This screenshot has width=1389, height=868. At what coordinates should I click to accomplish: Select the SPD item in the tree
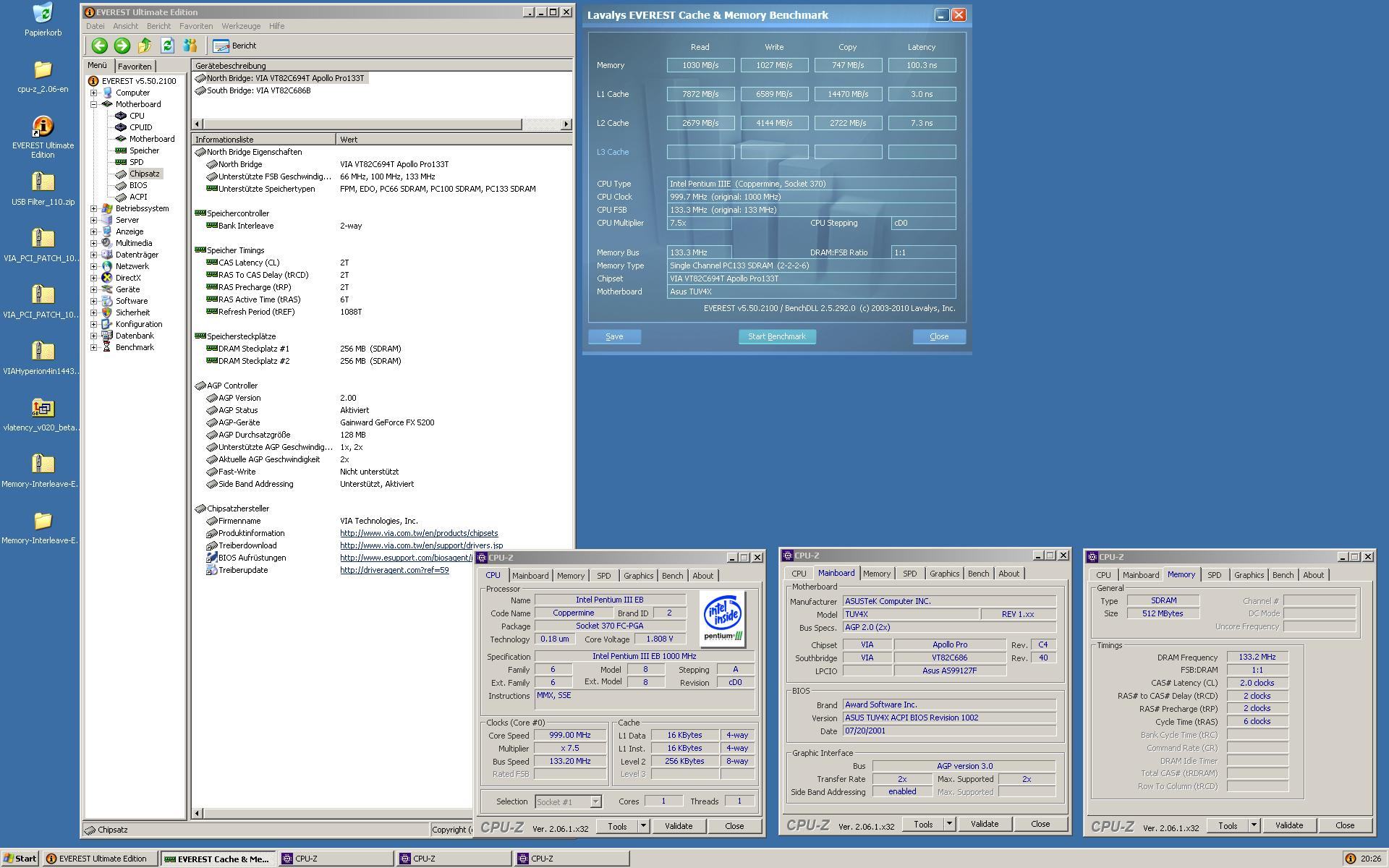coord(136,162)
